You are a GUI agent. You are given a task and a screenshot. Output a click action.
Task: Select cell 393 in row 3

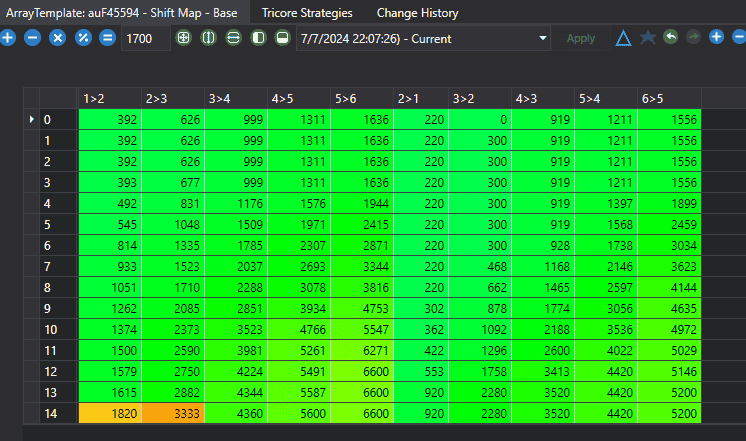[x=110, y=183]
